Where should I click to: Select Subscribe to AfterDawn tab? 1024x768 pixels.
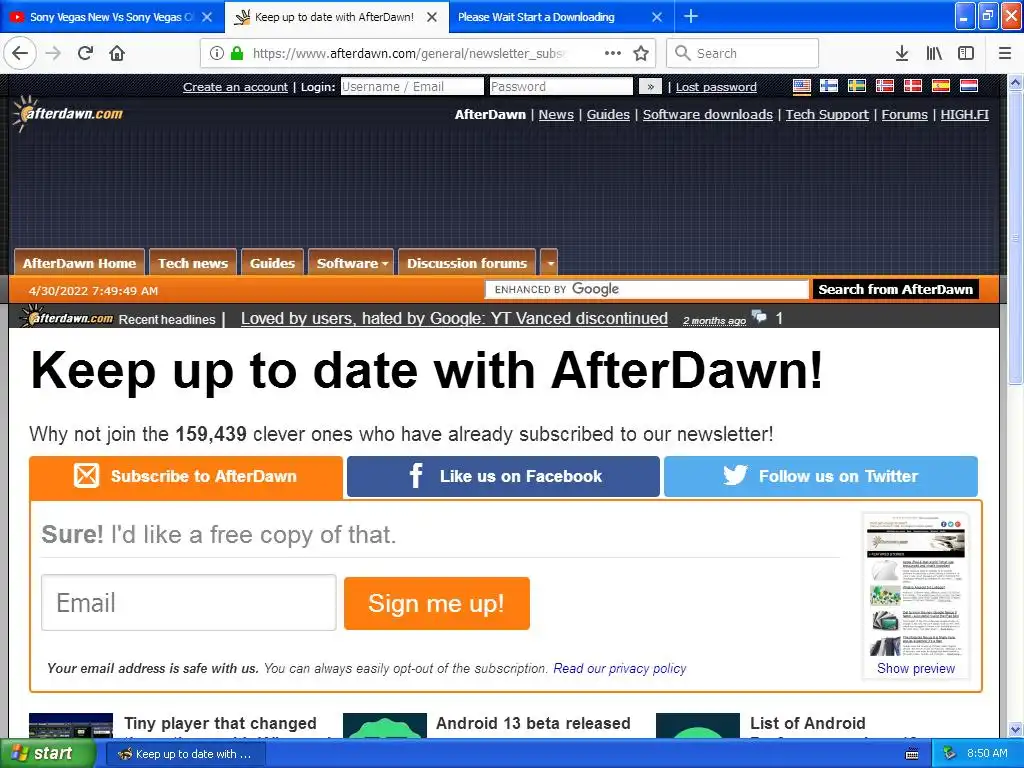pyautogui.click(x=186, y=476)
